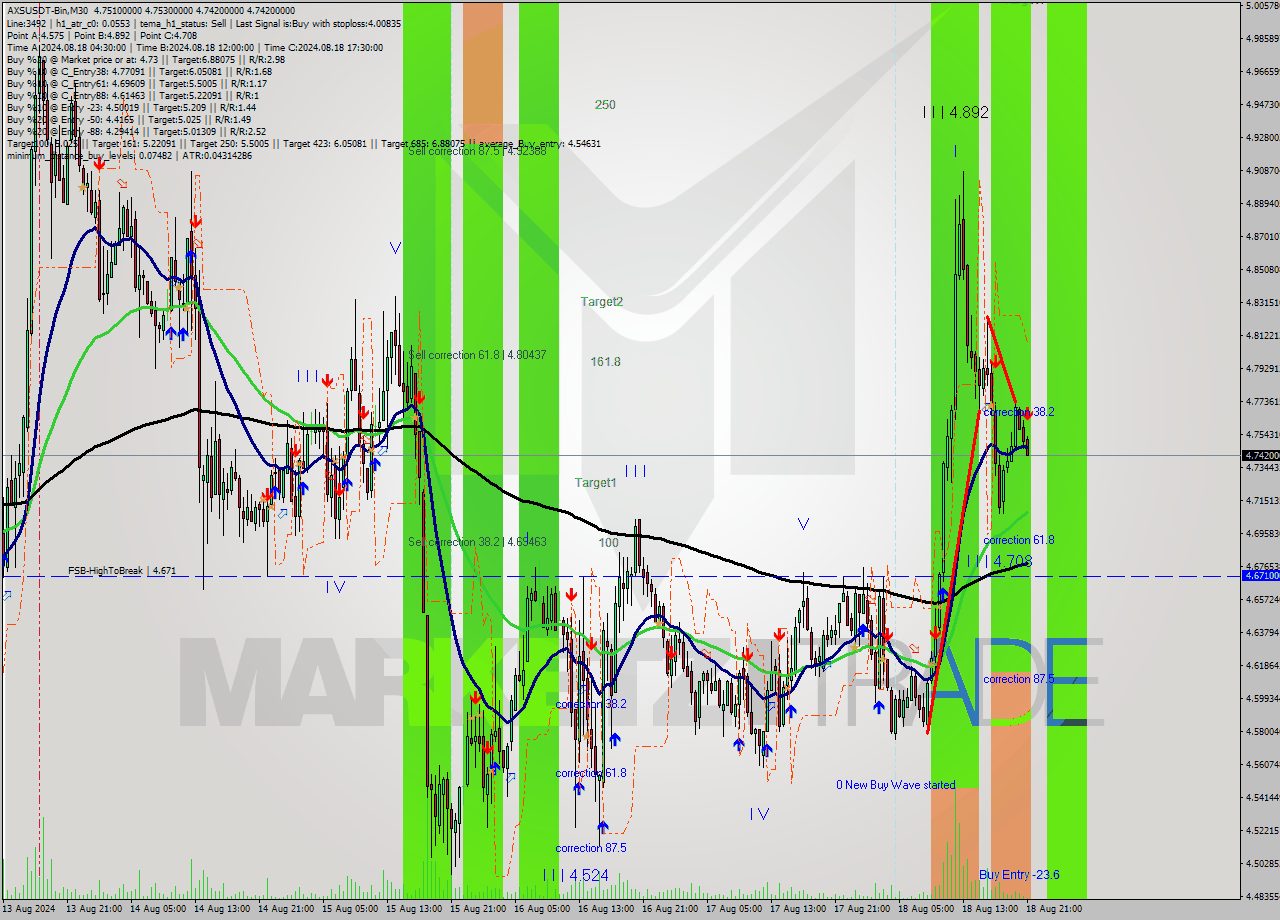Click the blue 4.67100 price level tag

(x=1260, y=576)
